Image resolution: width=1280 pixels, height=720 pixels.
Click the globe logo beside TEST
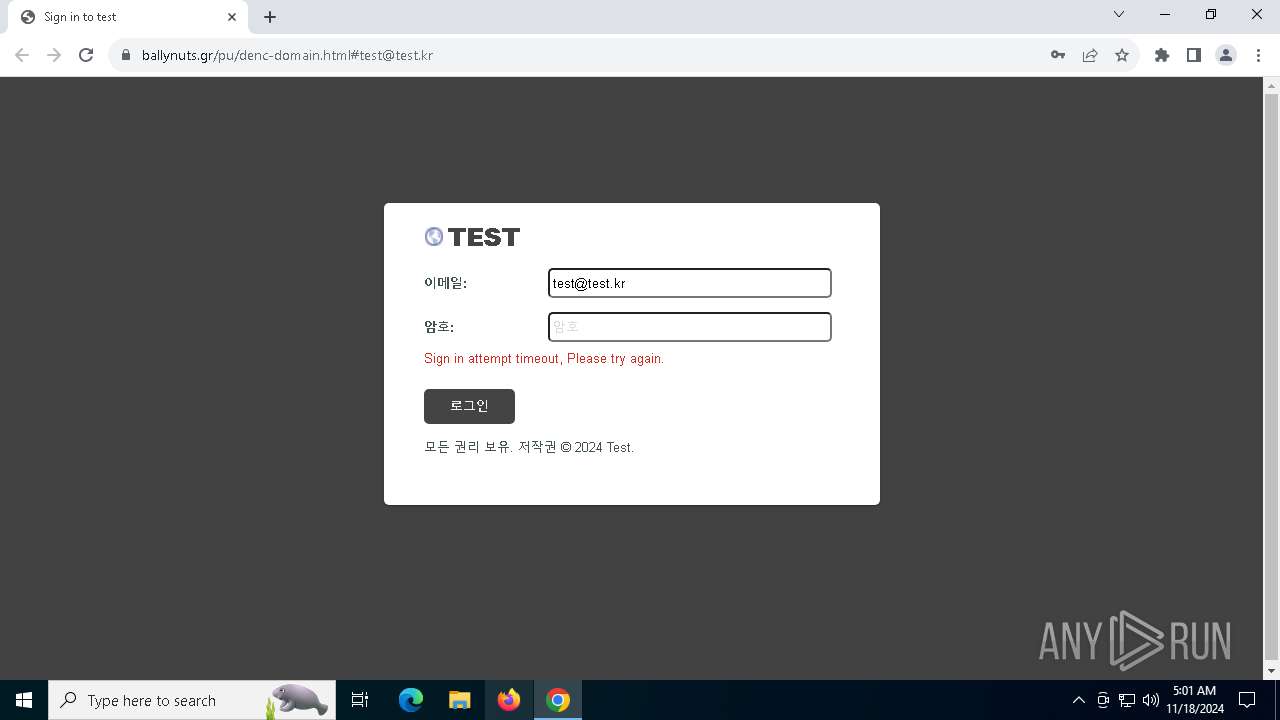coord(434,236)
